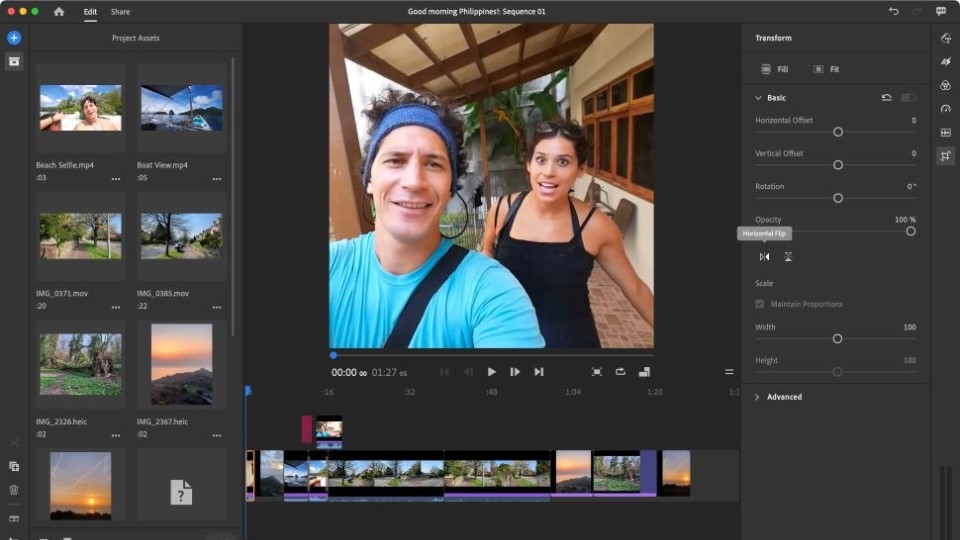Go to the Home screen icon

click(59, 12)
